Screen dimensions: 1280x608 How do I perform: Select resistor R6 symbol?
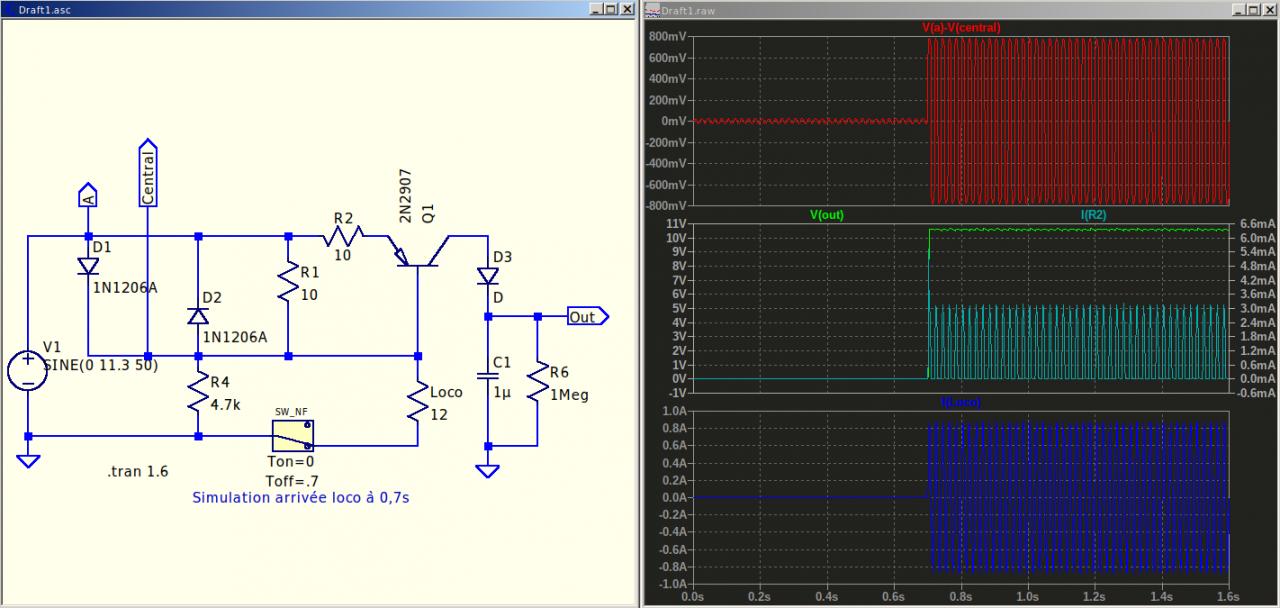click(x=538, y=381)
